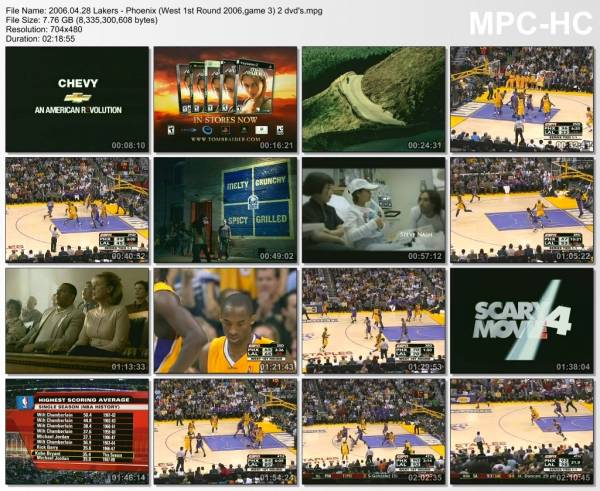
Task: Click the CHEVY title text
Action: pyautogui.click(x=78, y=83)
